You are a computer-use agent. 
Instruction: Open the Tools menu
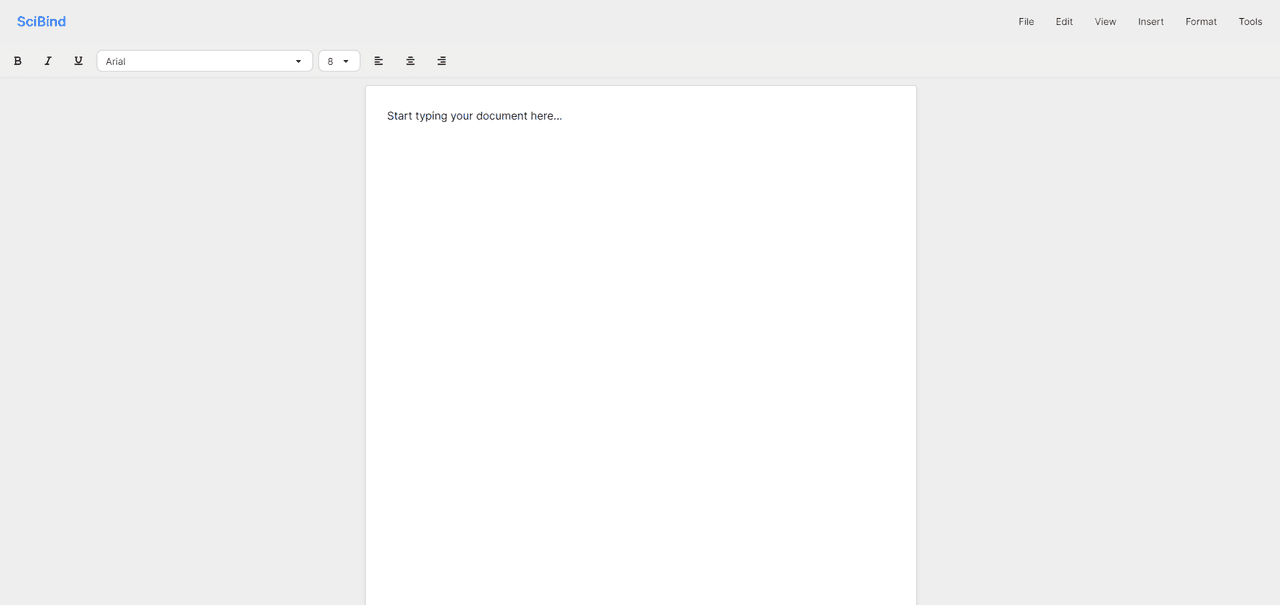[x=1250, y=21]
